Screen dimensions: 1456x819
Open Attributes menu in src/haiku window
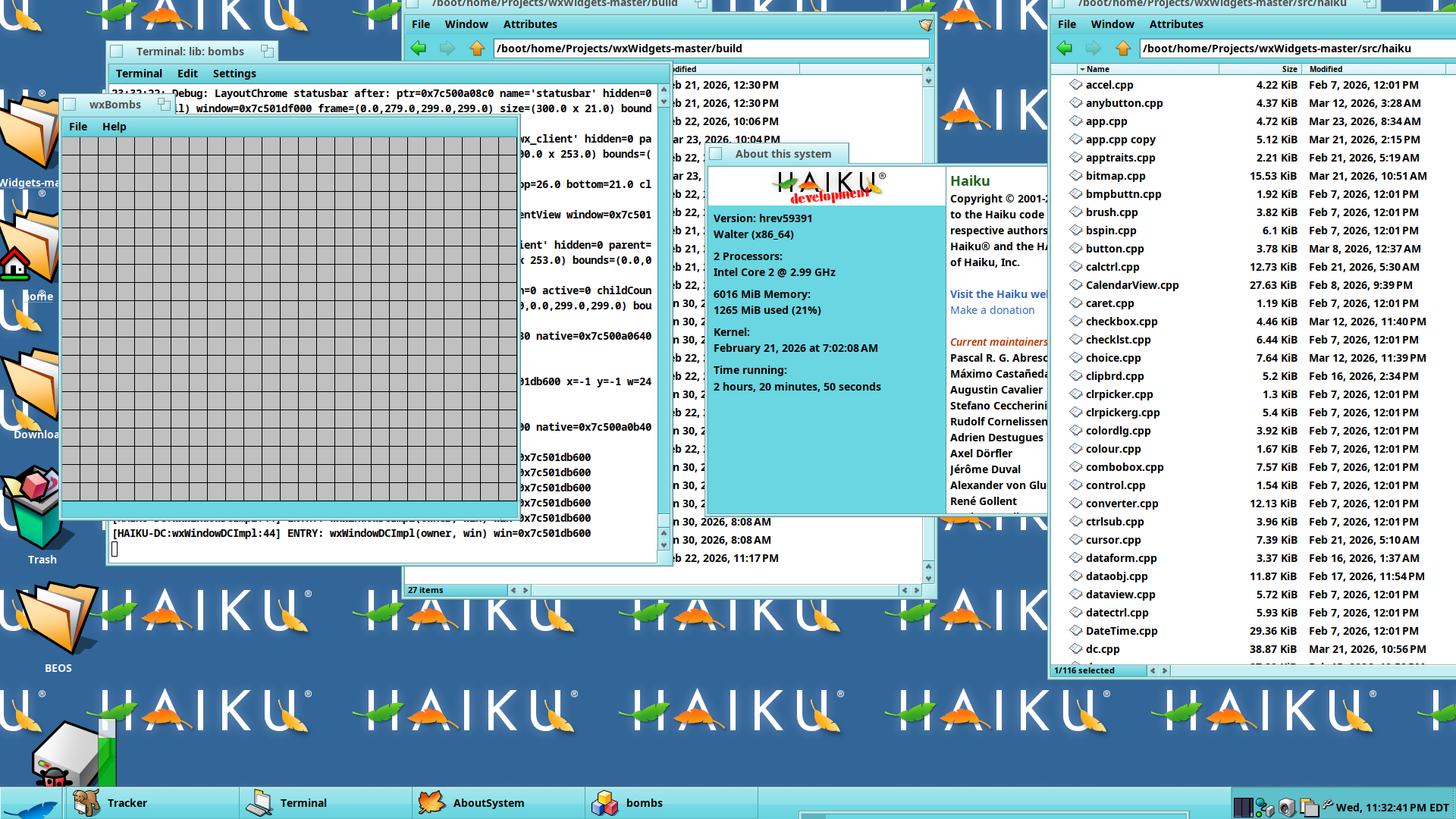[1175, 24]
